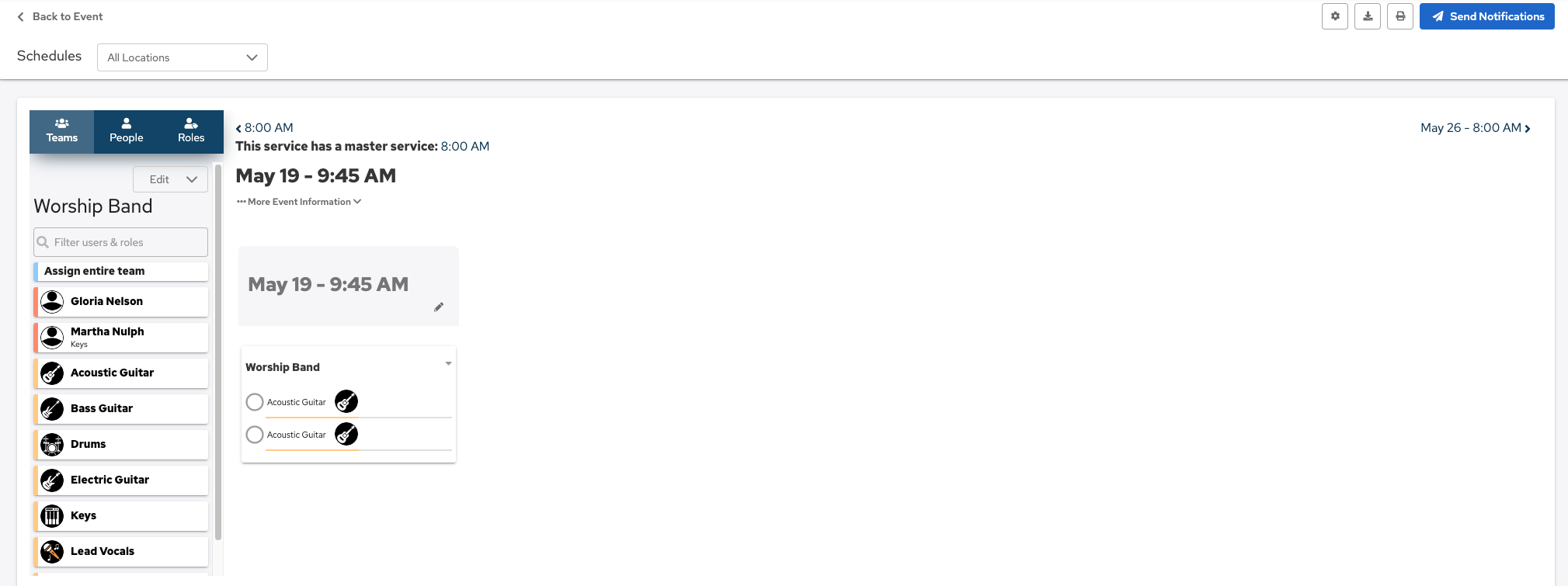Click the print schedule icon
1568x586 pixels.
click(x=1400, y=16)
